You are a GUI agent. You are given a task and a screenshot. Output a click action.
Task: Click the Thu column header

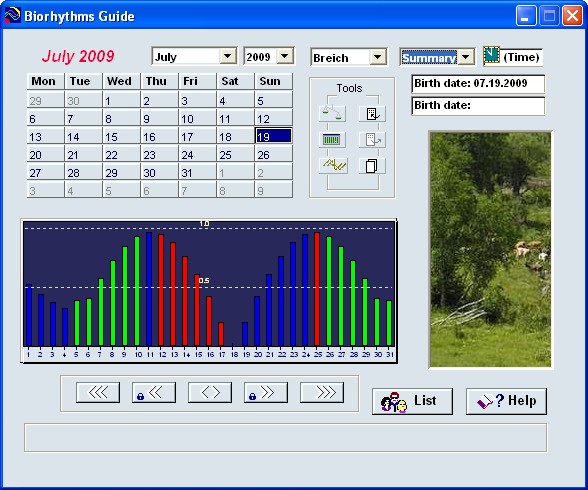click(x=159, y=81)
